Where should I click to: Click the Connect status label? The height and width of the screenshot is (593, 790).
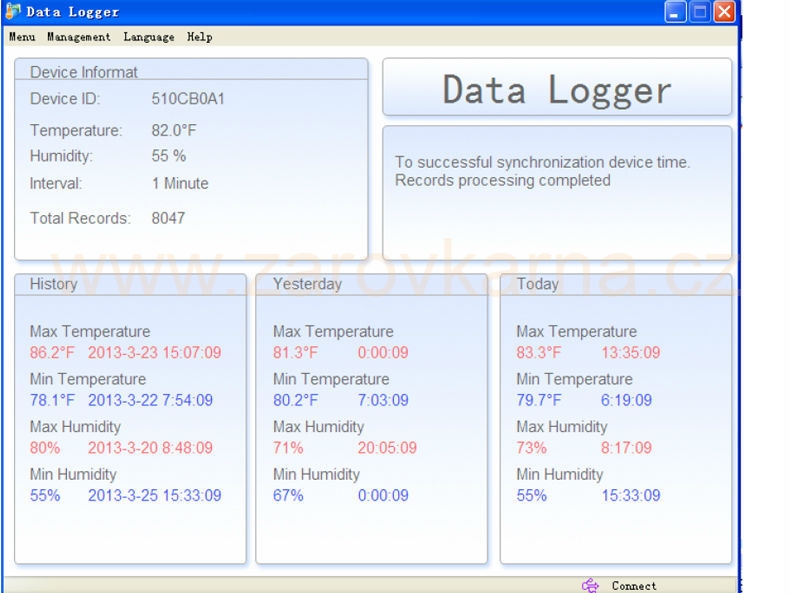(x=634, y=585)
